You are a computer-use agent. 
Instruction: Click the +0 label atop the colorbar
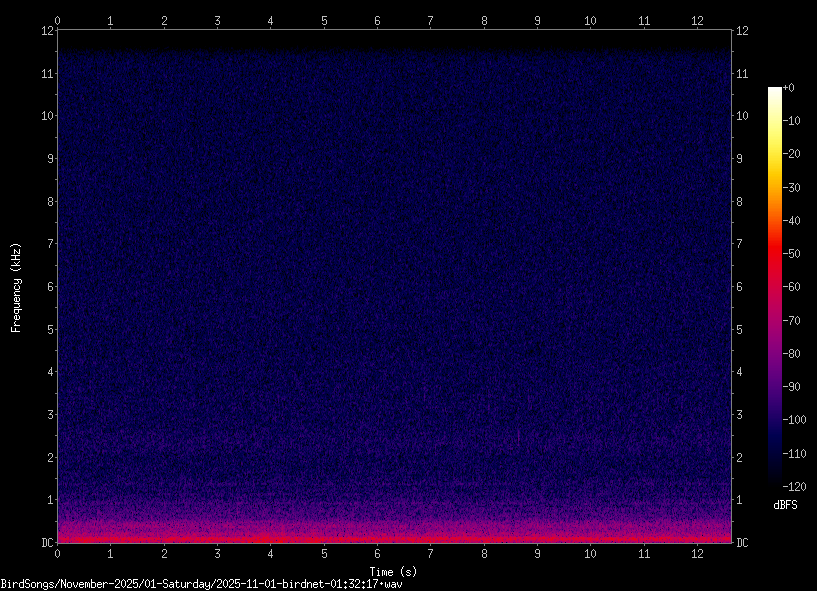(x=789, y=88)
